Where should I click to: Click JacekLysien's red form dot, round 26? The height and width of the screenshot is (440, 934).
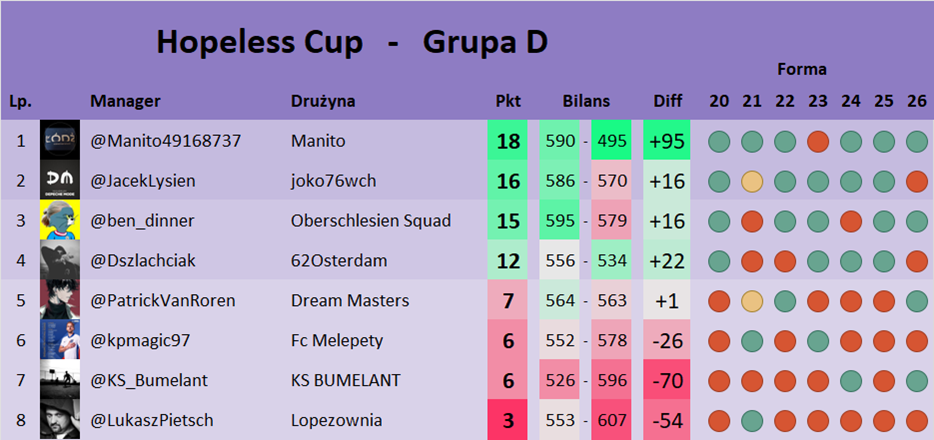916,181
